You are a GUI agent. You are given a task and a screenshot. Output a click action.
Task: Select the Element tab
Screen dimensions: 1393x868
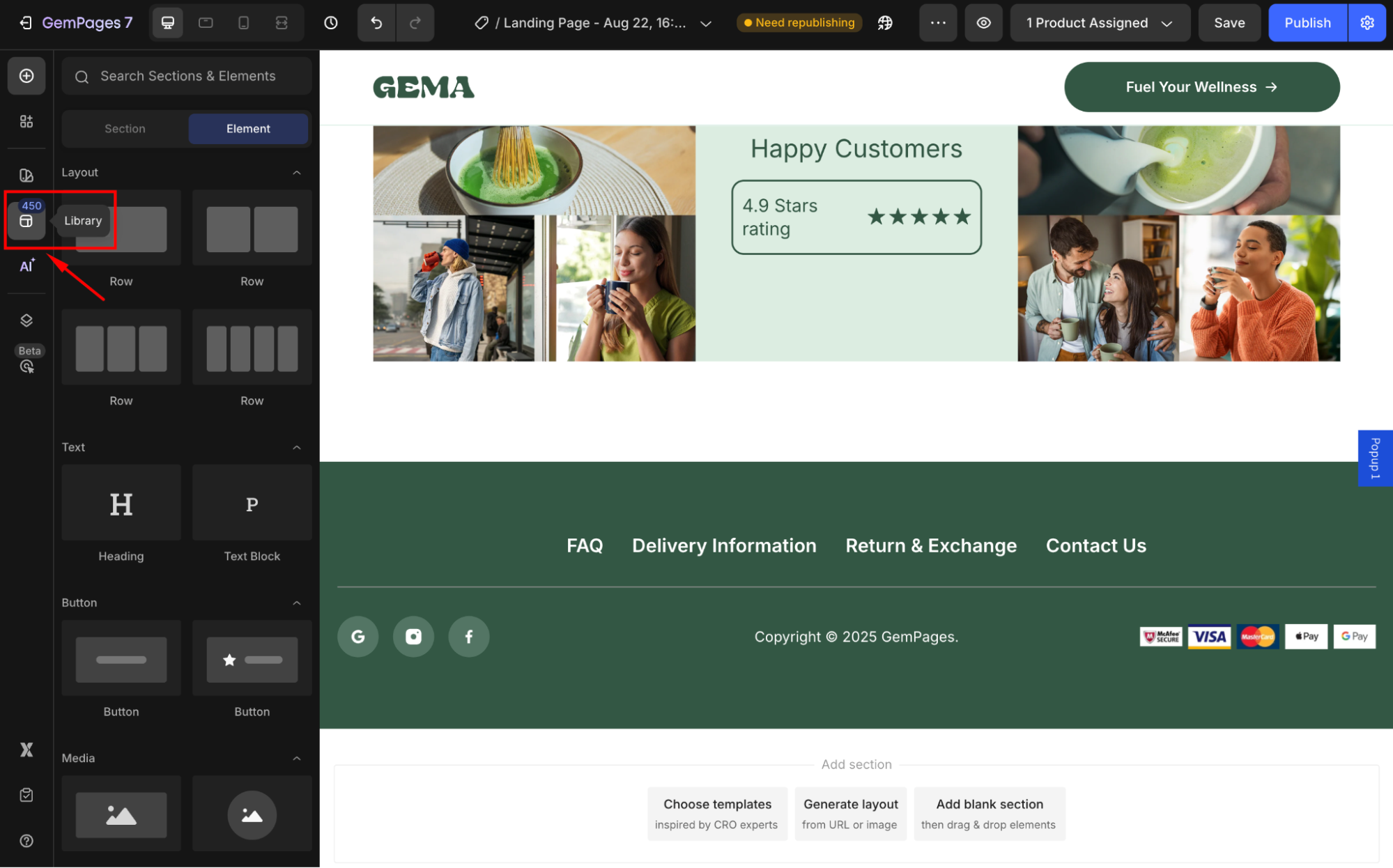[248, 129]
